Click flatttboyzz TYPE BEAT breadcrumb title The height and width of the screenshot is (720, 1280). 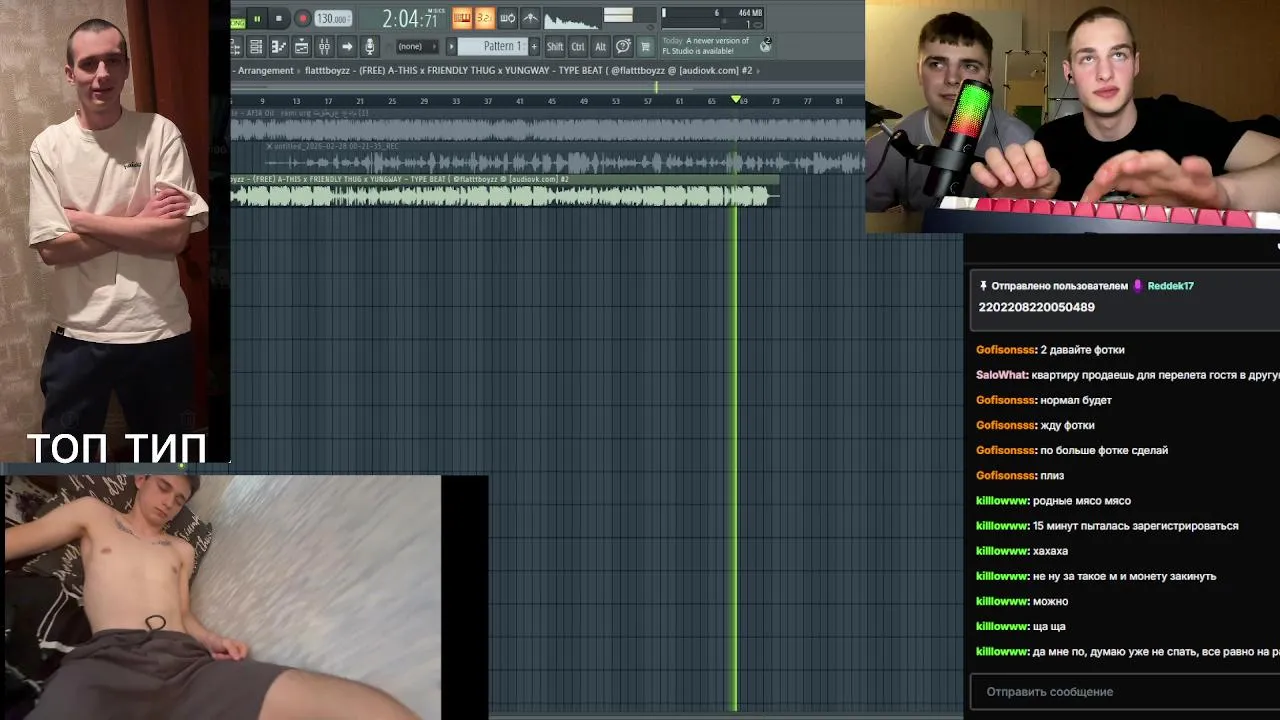[x=528, y=70]
